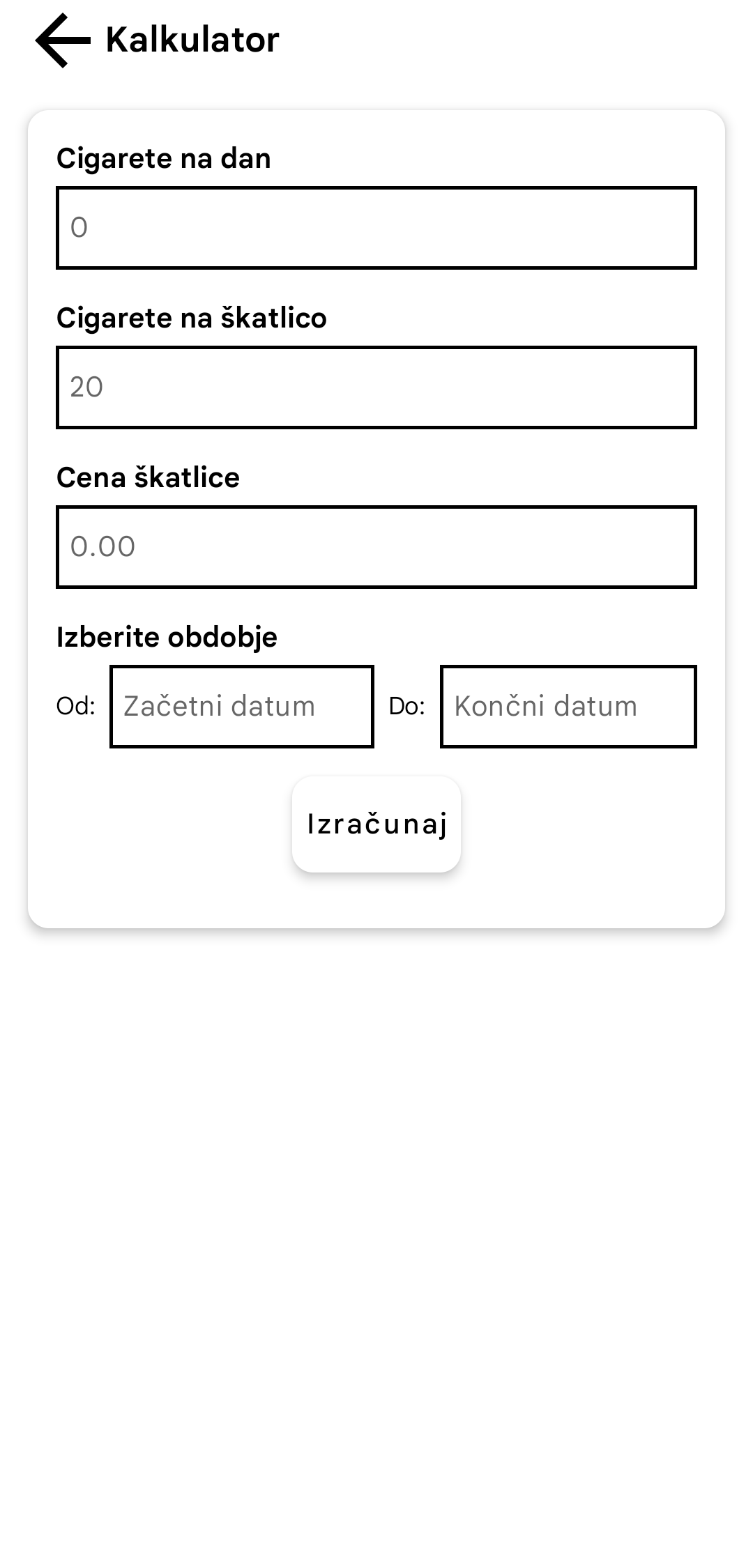Screen dimensions: 753x1568
Task: Open the Končni datum date picker
Action: [x=568, y=707]
